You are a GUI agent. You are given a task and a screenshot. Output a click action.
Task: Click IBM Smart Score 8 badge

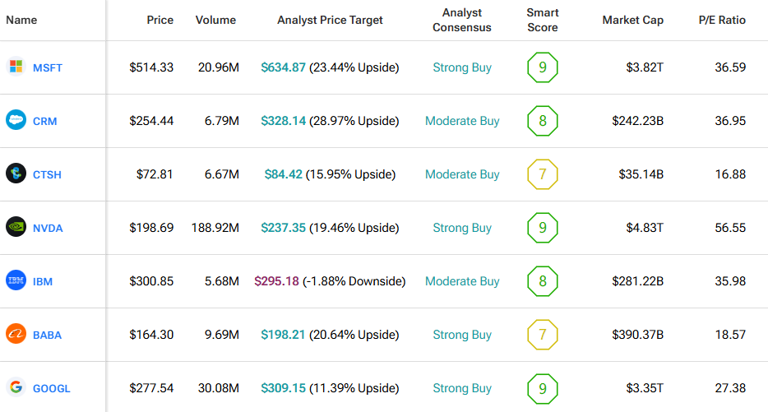pyautogui.click(x=542, y=281)
